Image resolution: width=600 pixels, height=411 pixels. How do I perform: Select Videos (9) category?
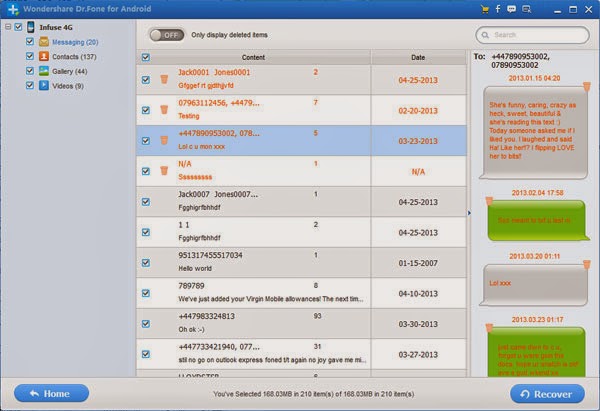coord(68,86)
